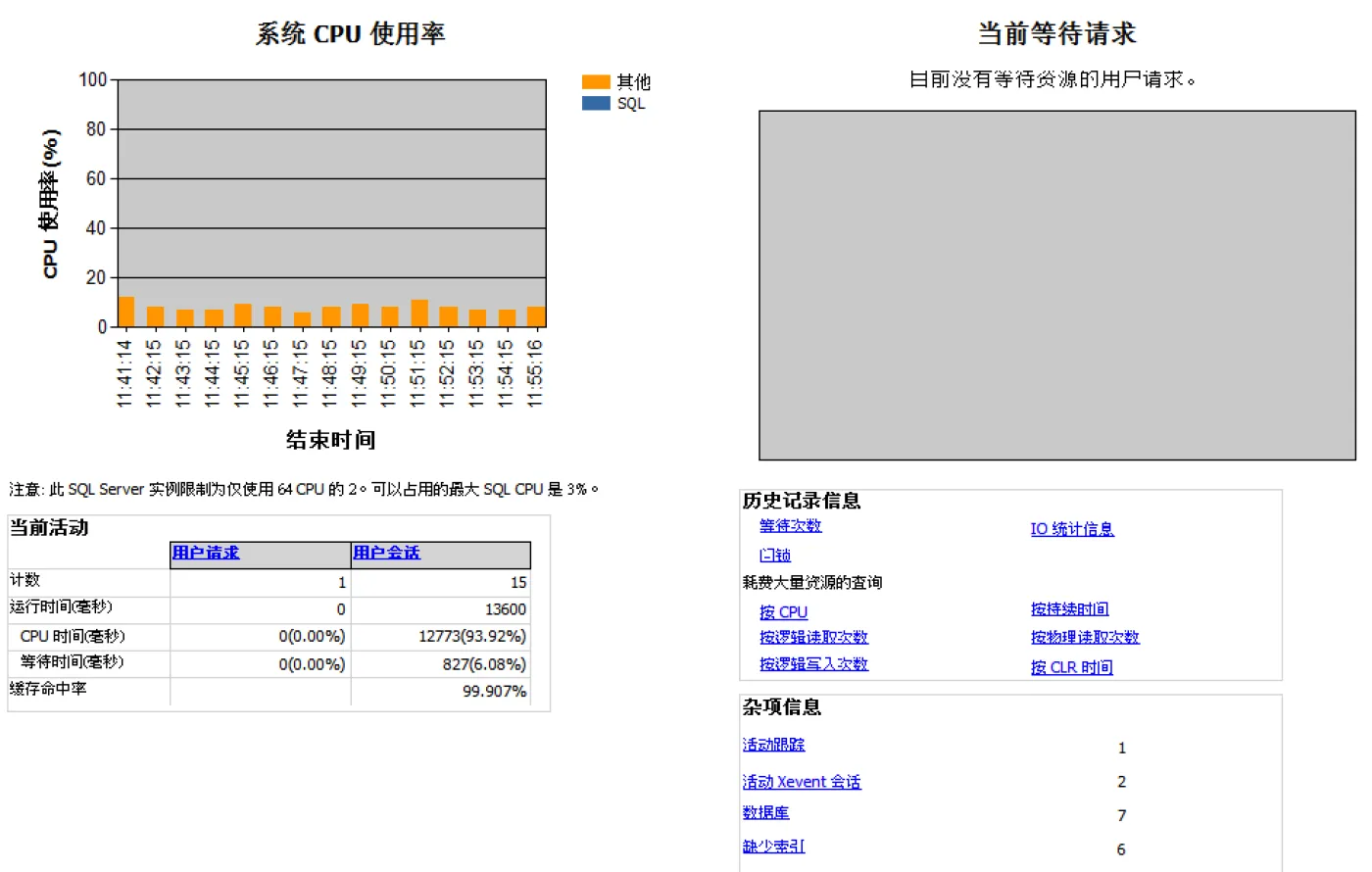Click the 历史记录信息 section heading

tap(802, 501)
